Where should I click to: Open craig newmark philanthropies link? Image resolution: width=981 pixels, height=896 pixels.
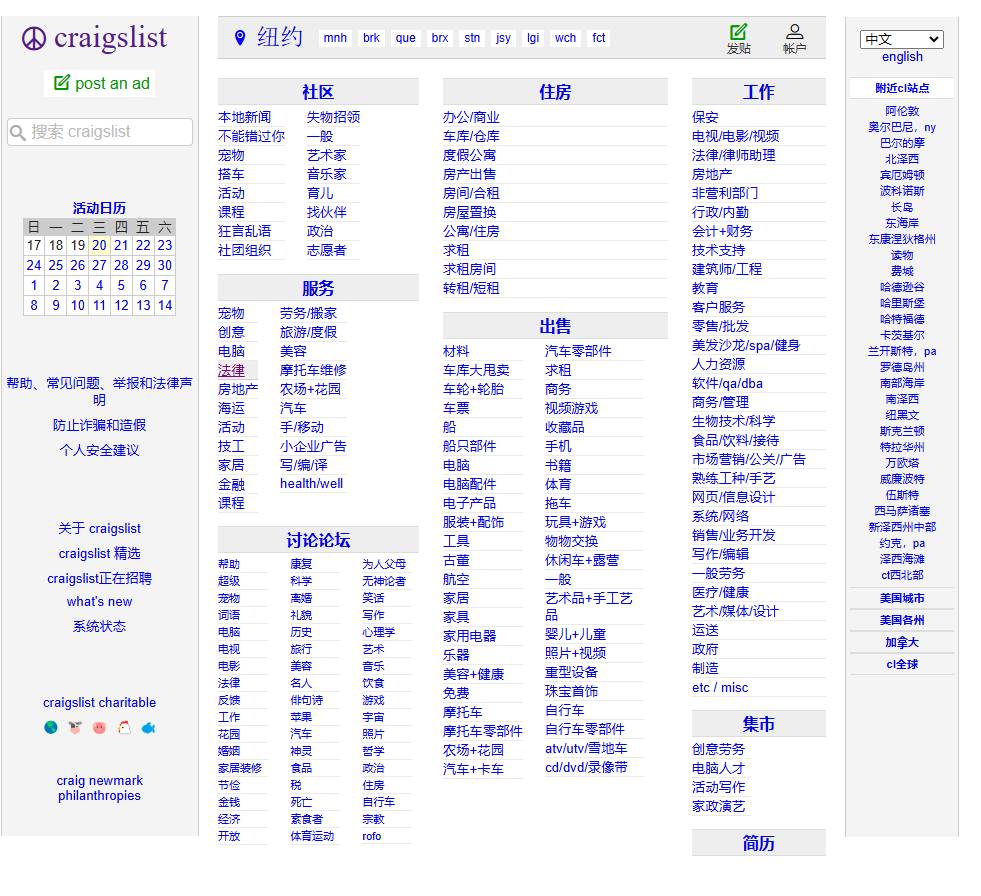click(x=99, y=788)
